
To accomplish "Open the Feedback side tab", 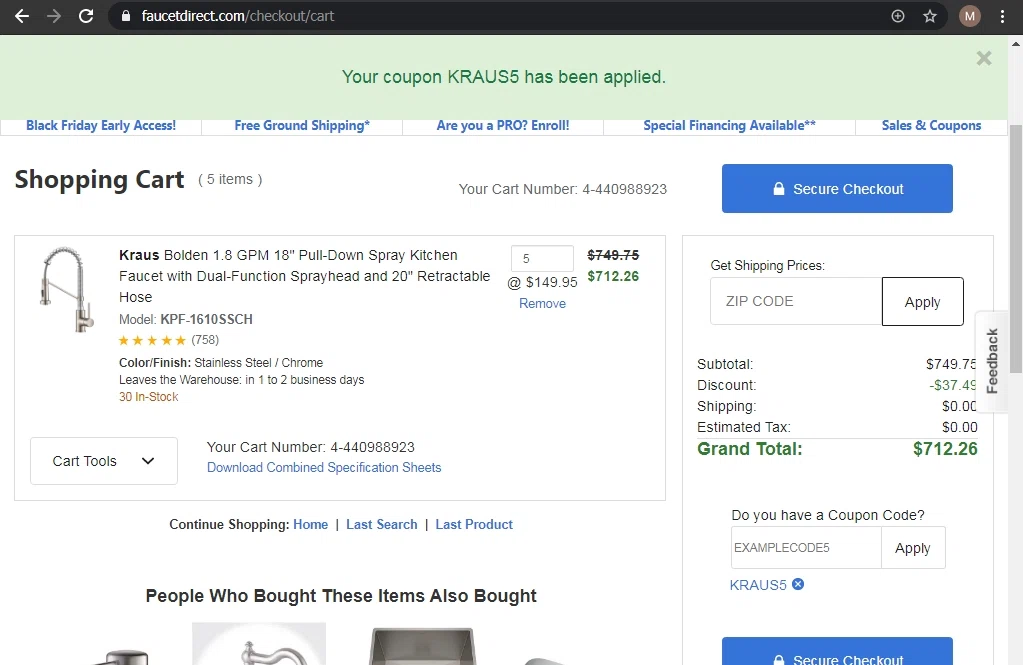I will pos(992,362).
